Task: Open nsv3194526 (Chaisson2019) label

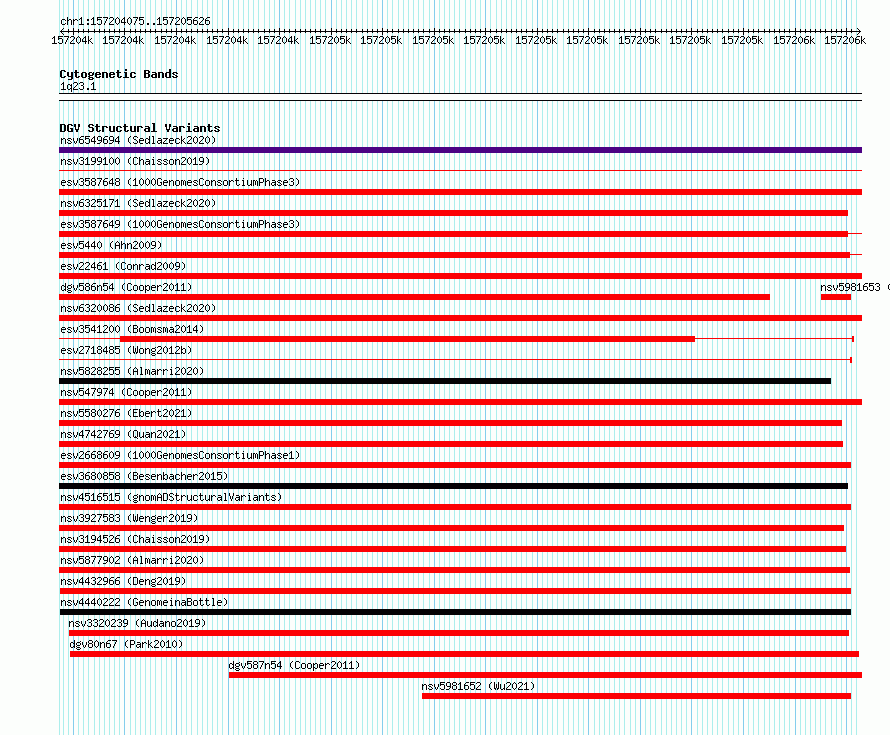Action: (135, 539)
